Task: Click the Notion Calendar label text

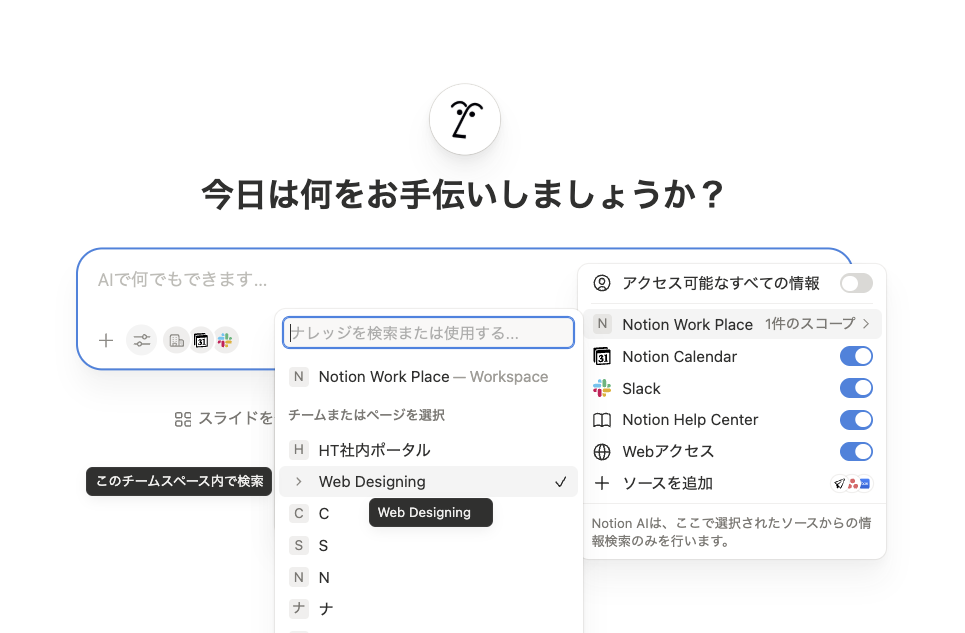Action: point(679,356)
